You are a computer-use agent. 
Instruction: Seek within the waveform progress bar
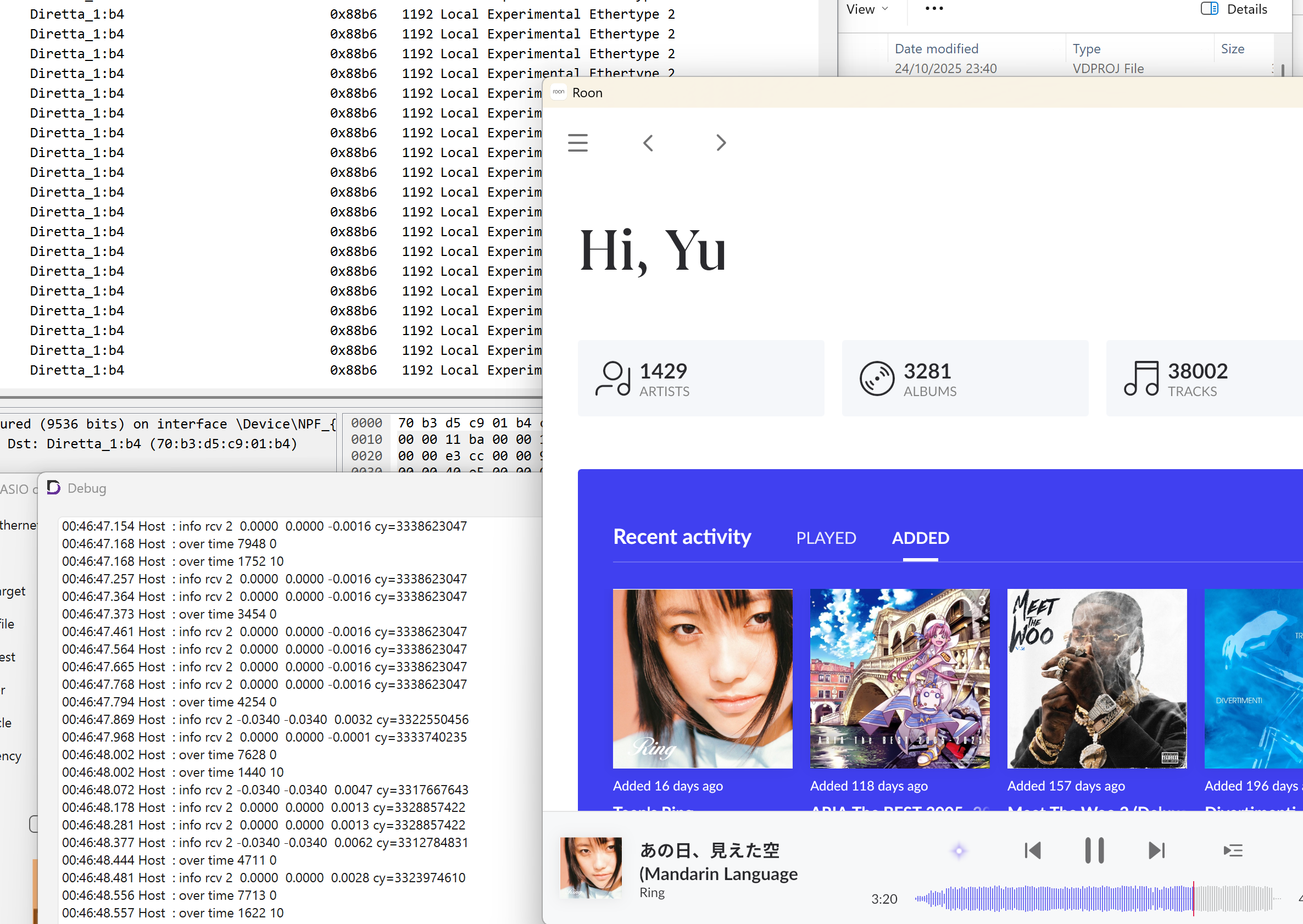pyautogui.click(x=1093, y=899)
